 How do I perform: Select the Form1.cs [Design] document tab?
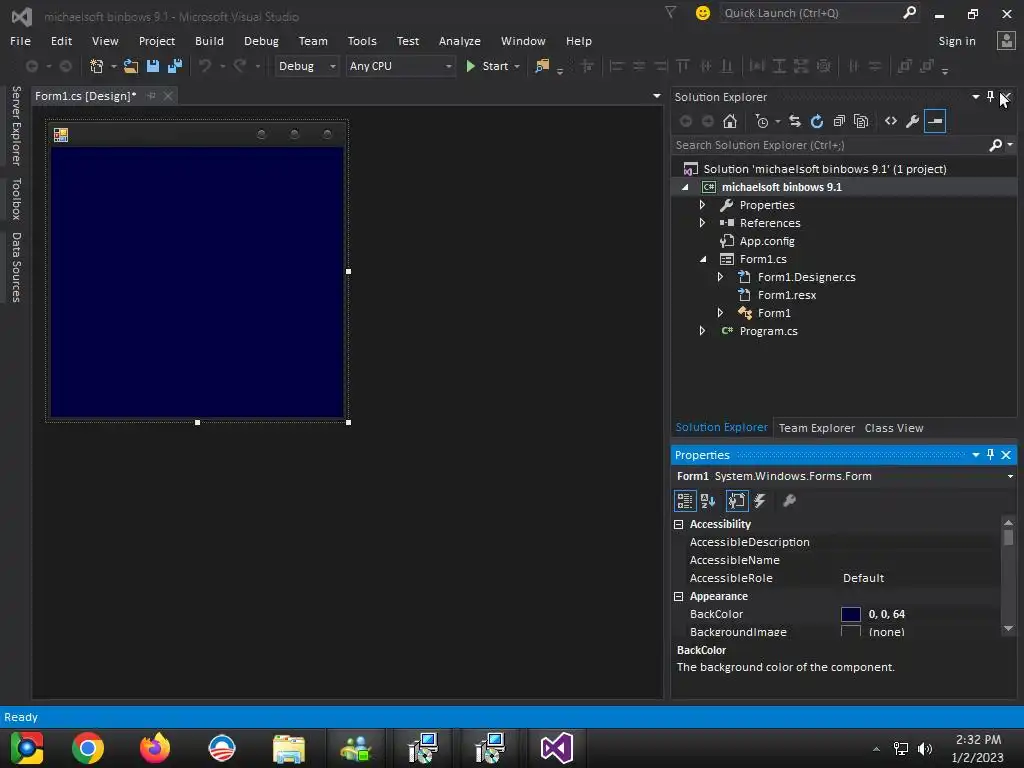86,96
